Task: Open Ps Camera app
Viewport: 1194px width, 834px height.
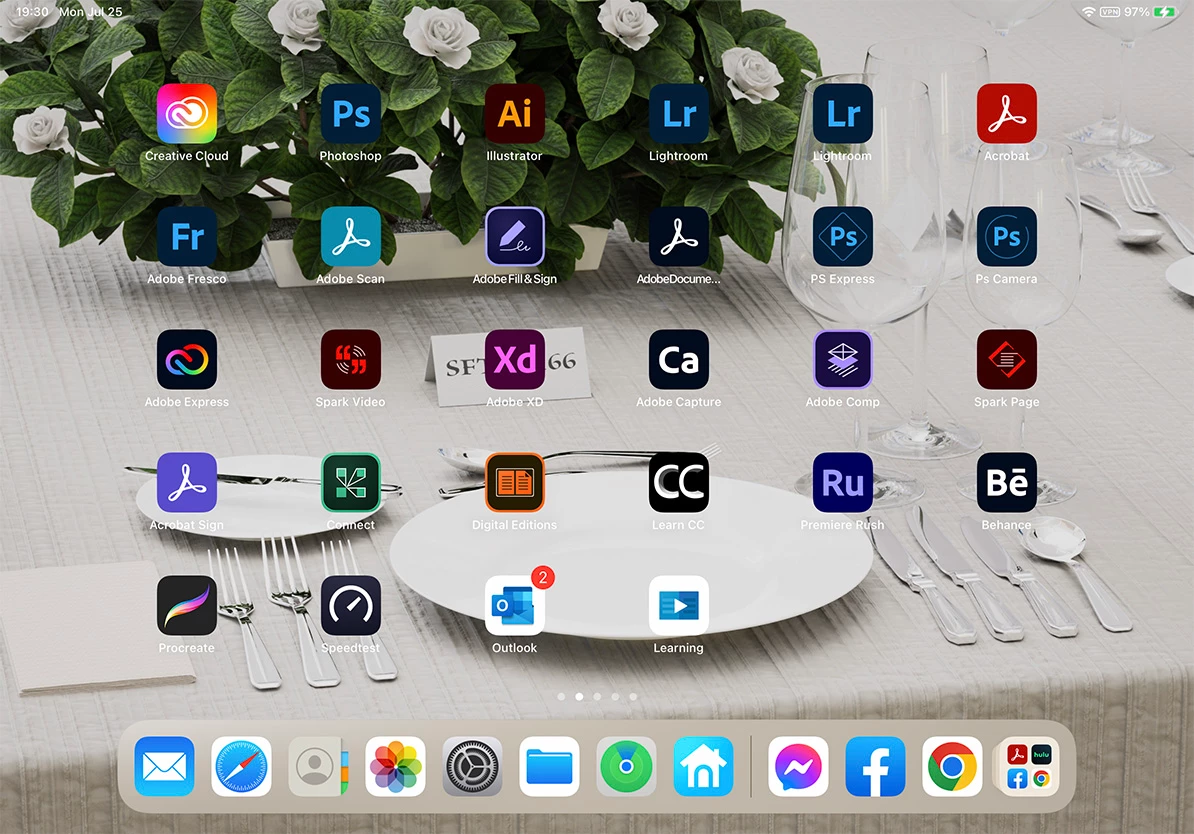Action: [x=1007, y=237]
